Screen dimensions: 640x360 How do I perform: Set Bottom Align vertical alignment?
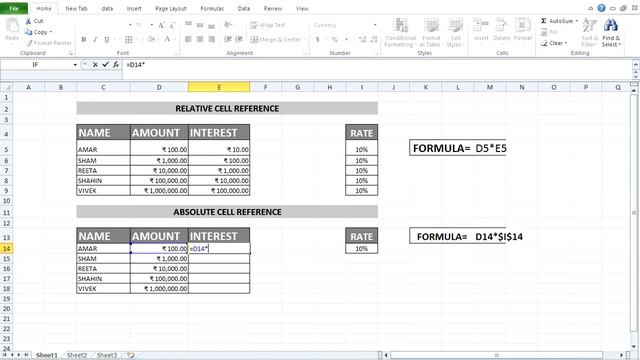pos(211,25)
